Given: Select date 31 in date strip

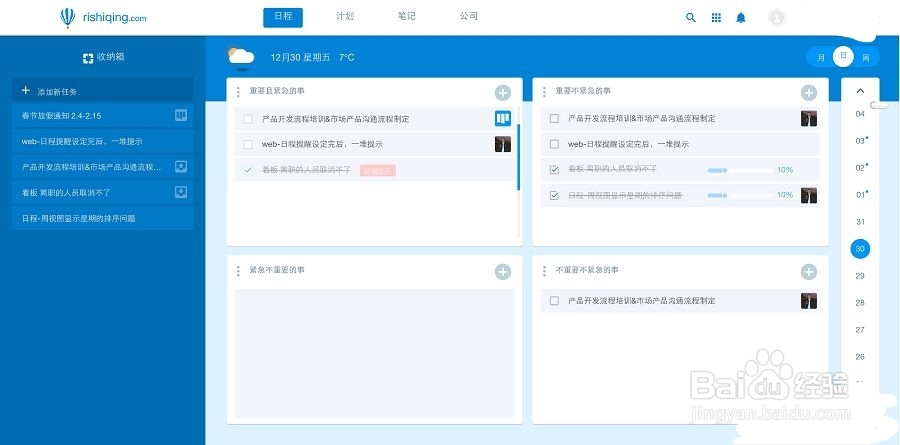Looking at the screenshot, I should coord(860,222).
